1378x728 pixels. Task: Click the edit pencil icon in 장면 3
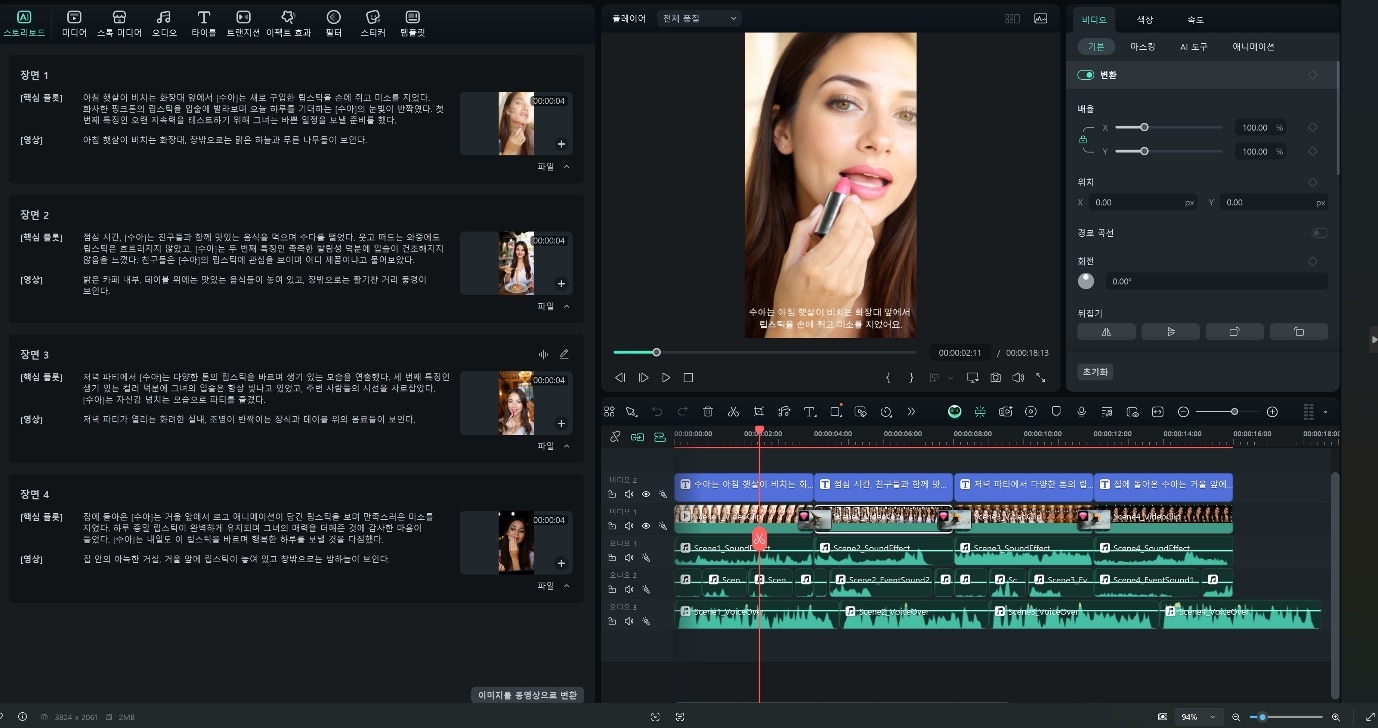point(564,354)
